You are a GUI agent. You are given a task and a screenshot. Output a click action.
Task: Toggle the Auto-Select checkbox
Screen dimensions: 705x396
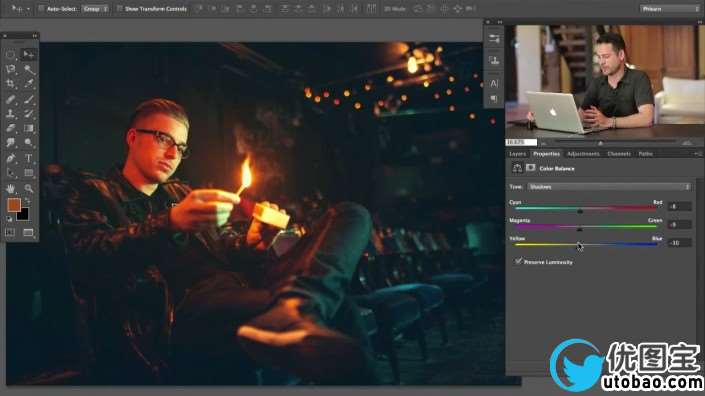click(41, 9)
